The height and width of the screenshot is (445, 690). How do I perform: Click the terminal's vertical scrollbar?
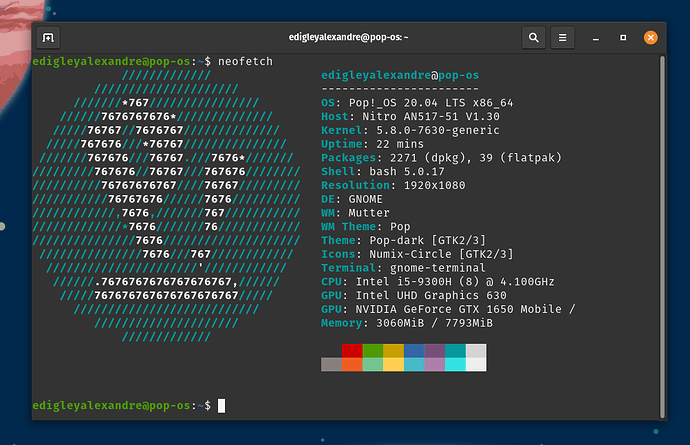[x=662, y=237]
